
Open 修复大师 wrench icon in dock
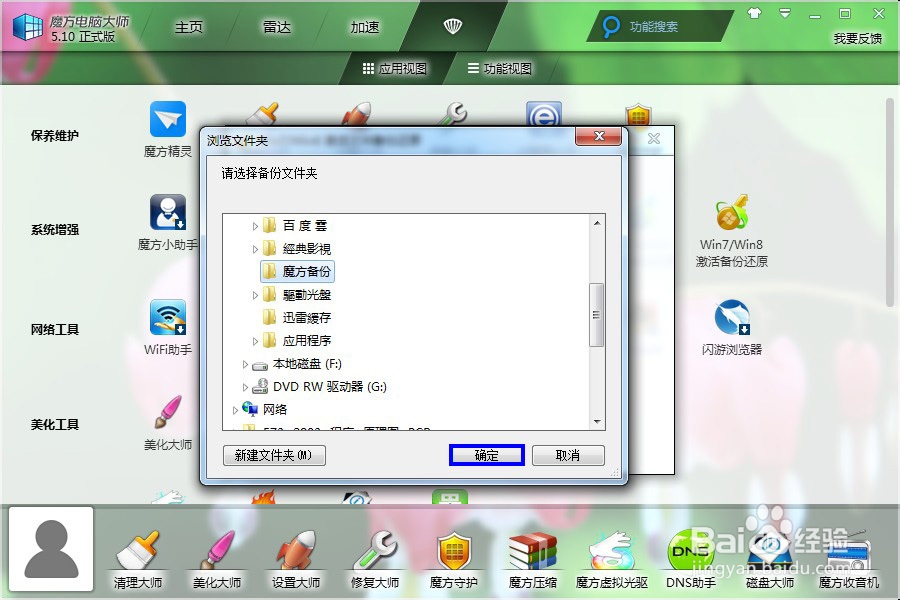click(x=375, y=551)
